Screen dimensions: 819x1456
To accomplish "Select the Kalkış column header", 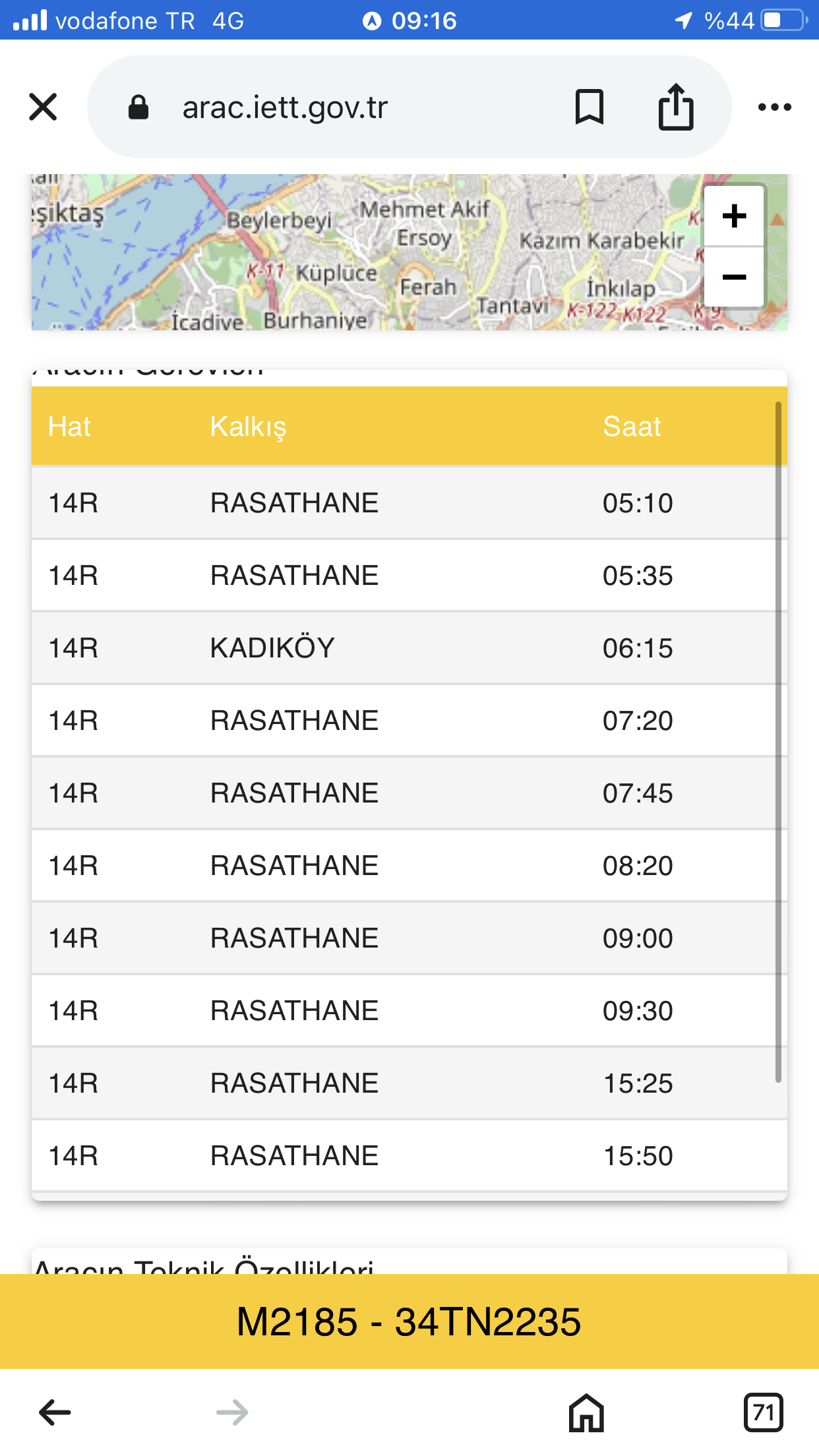I will (248, 427).
